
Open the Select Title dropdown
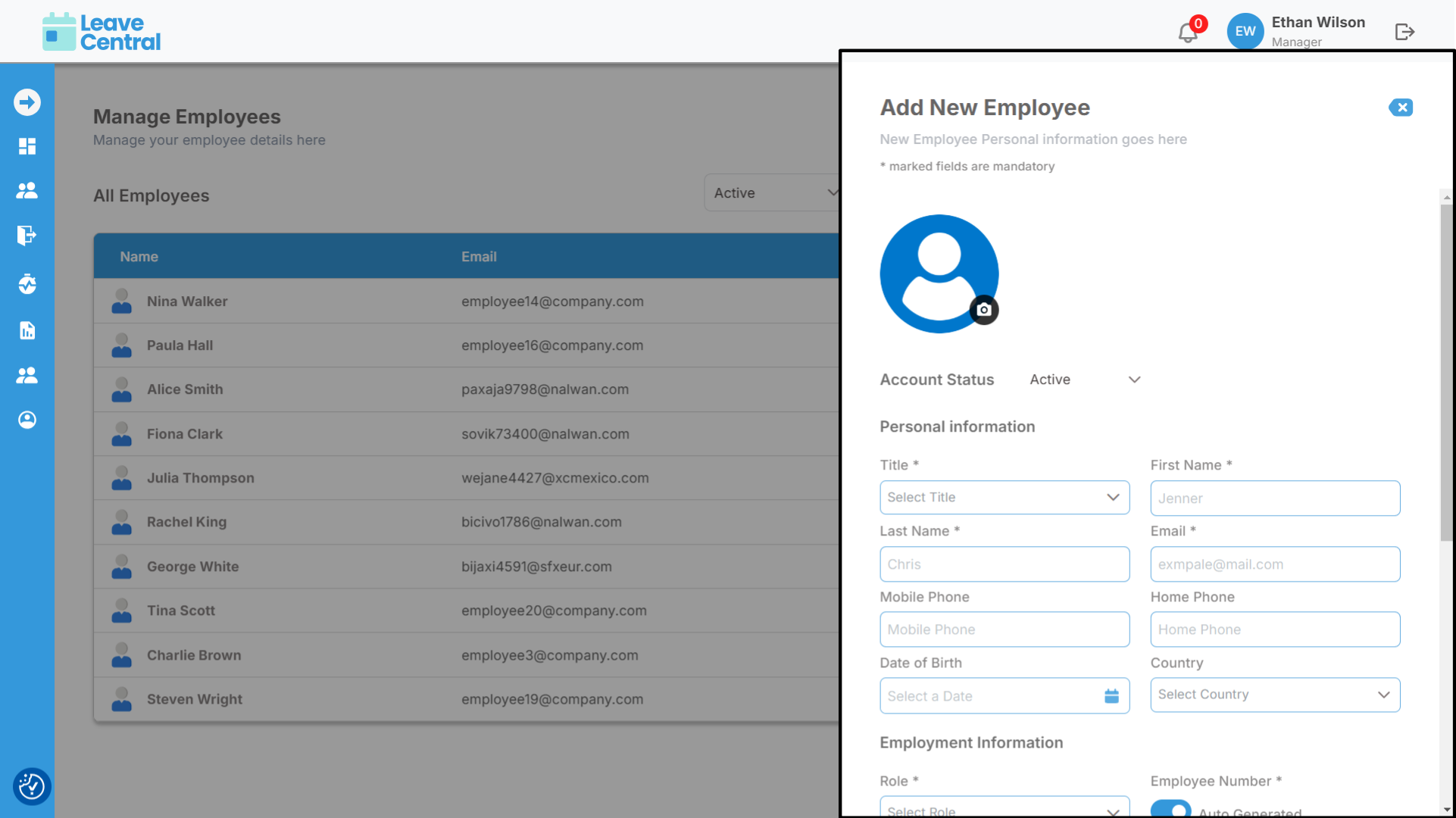1004,498
